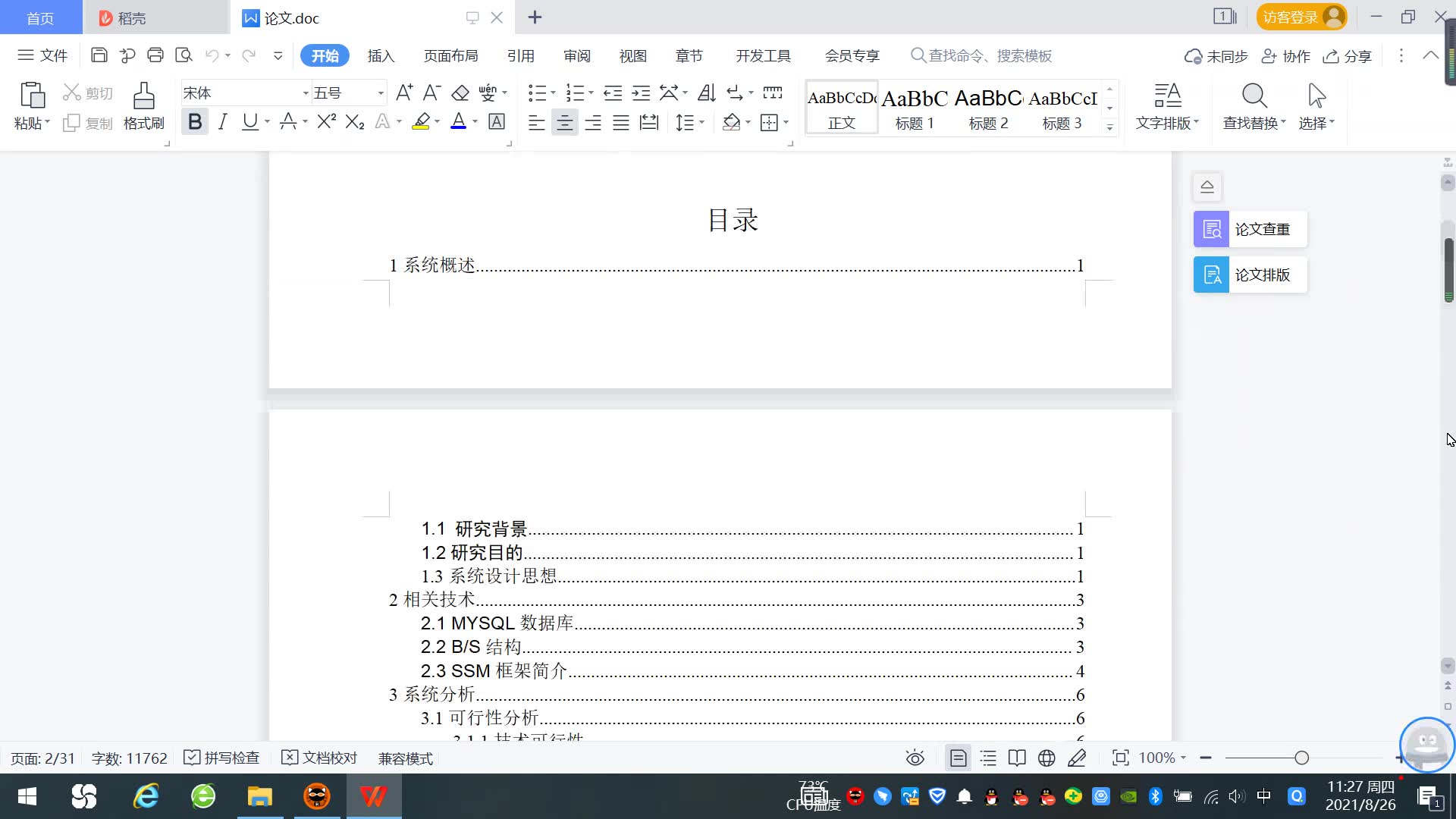Click the 论文查重 button
This screenshot has height=819, width=1456.
tap(1250, 229)
